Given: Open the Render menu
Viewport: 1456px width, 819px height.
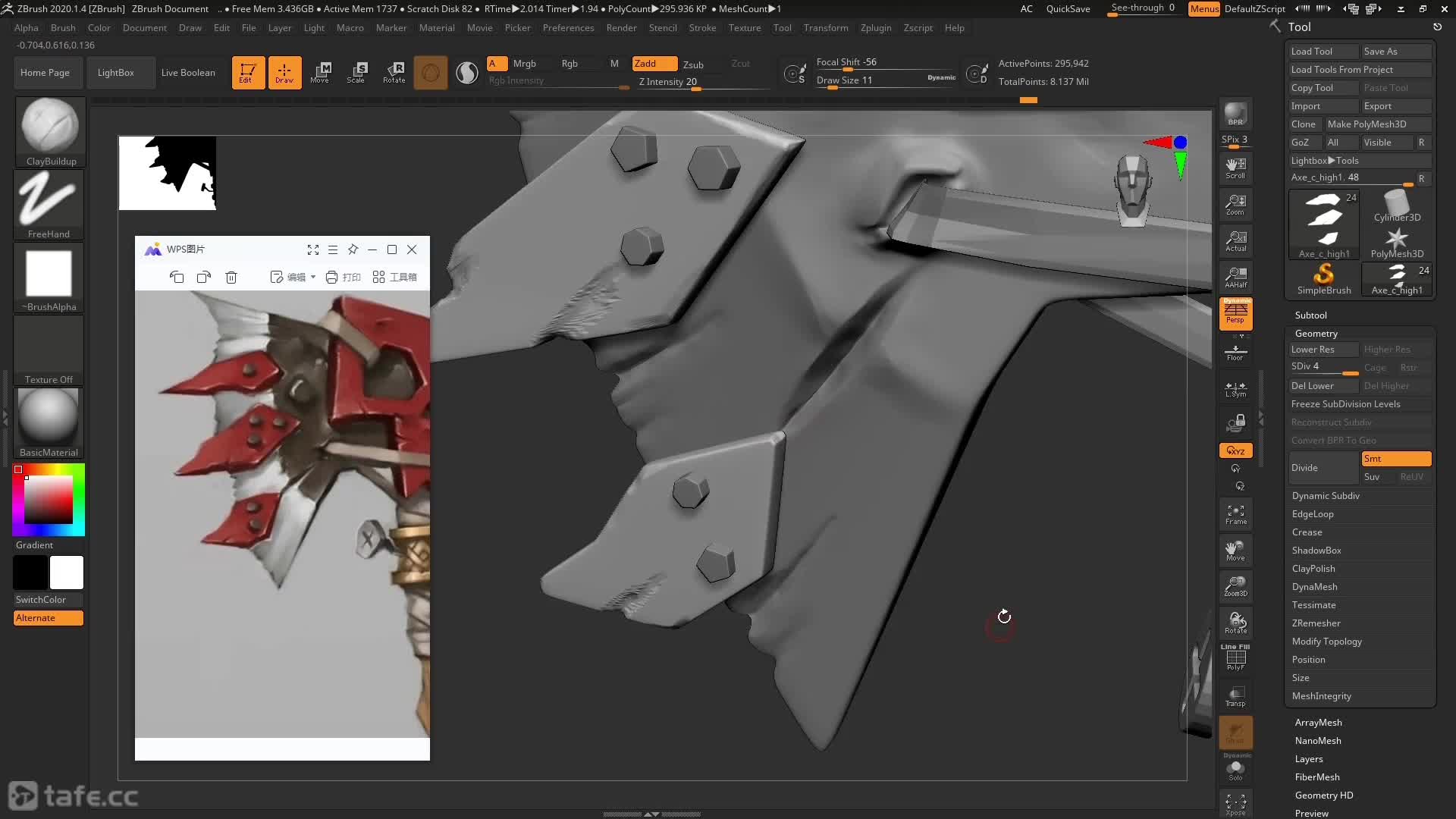Looking at the screenshot, I should (621, 28).
